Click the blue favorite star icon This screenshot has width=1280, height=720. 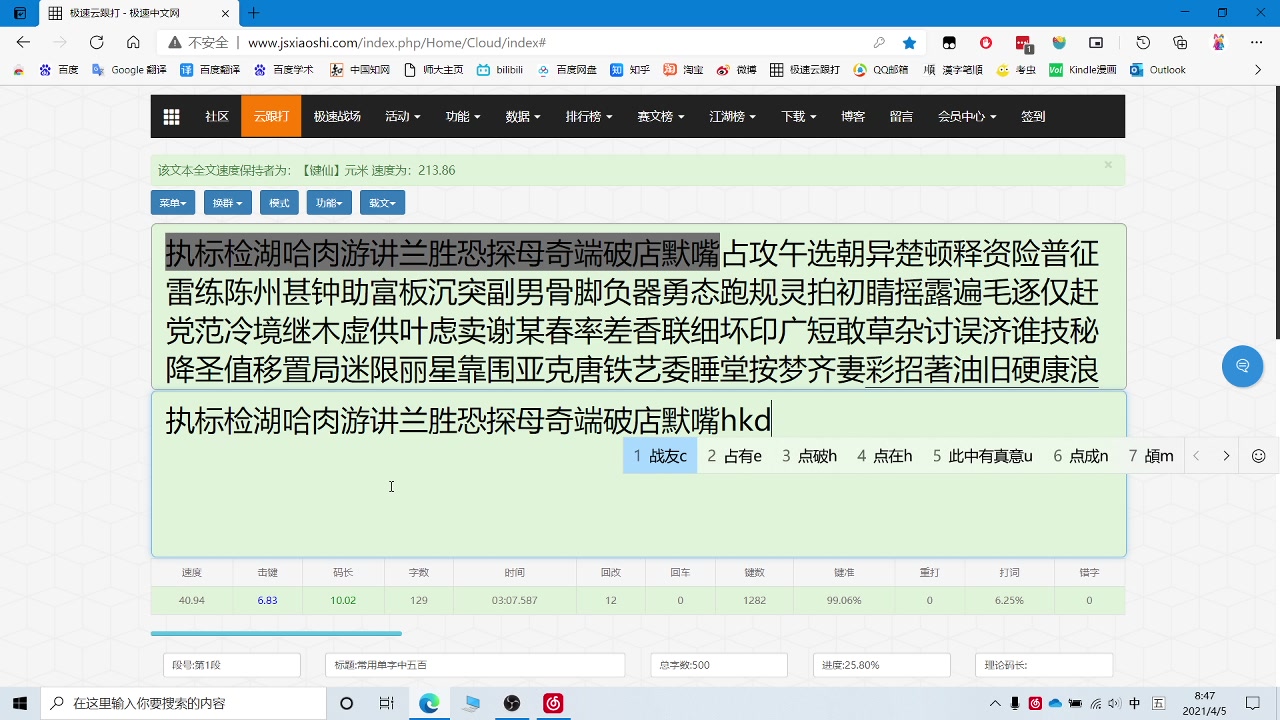[909, 43]
